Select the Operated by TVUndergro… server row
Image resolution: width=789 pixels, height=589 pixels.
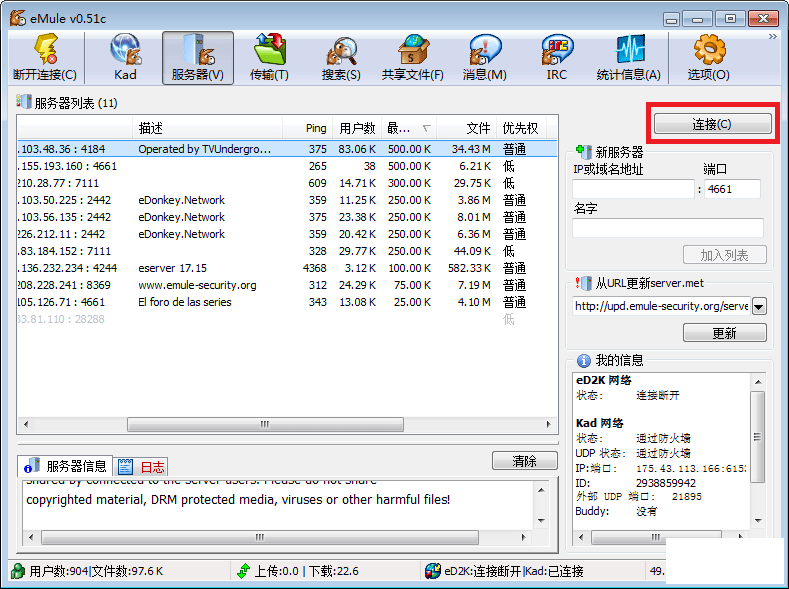287,149
